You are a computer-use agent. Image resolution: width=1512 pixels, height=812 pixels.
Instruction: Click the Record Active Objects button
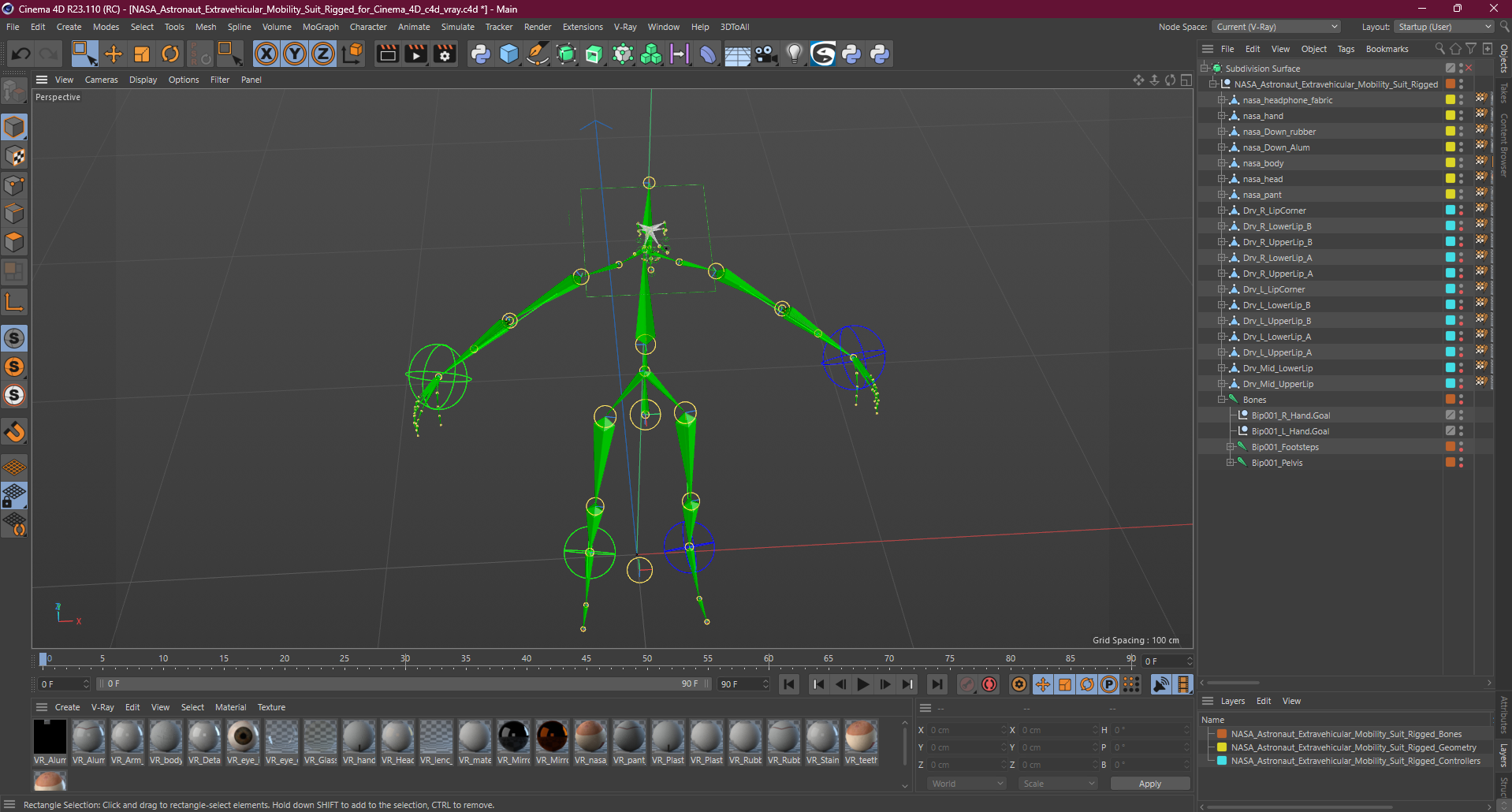point(967,684)
